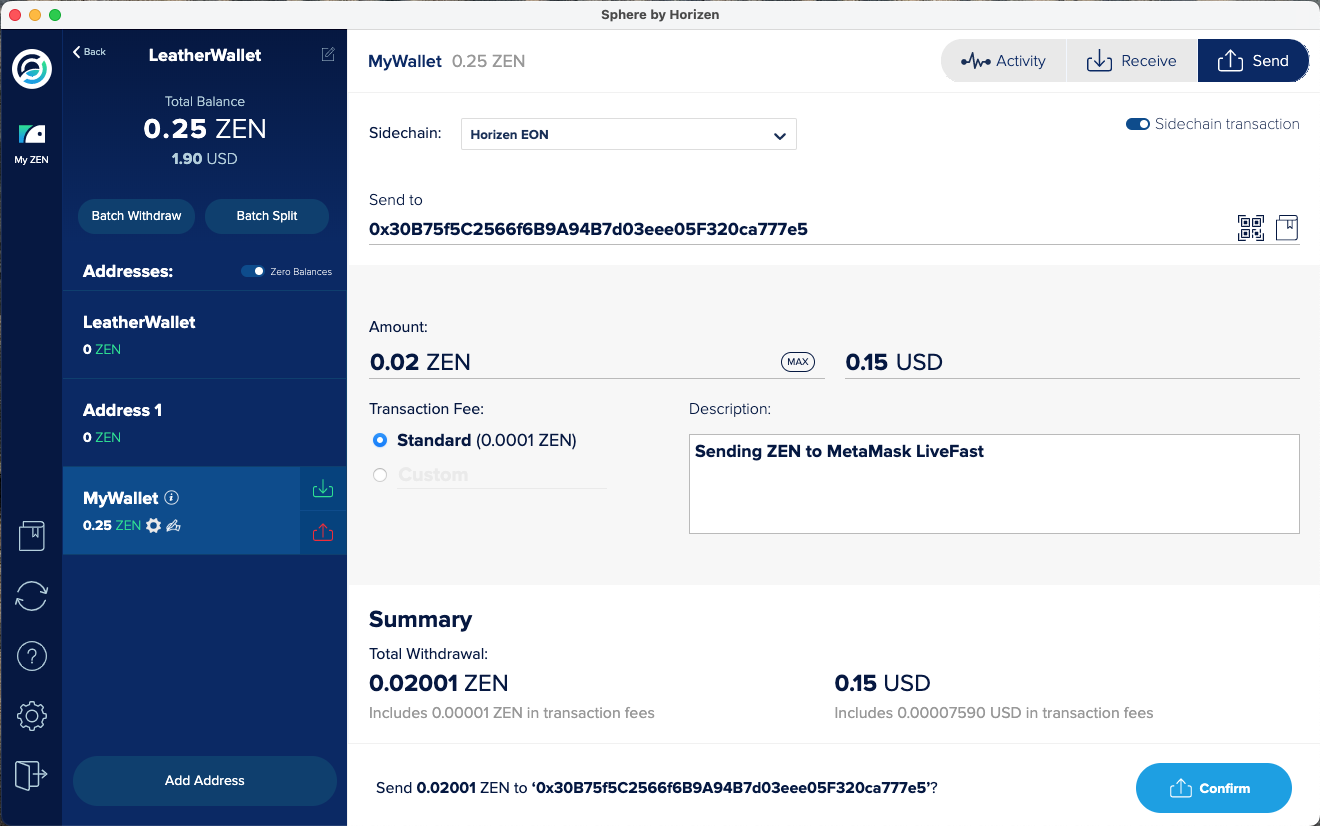The image size is (1320, 826).
Task: Click the Description text box
Action: (x=994, y=484)
